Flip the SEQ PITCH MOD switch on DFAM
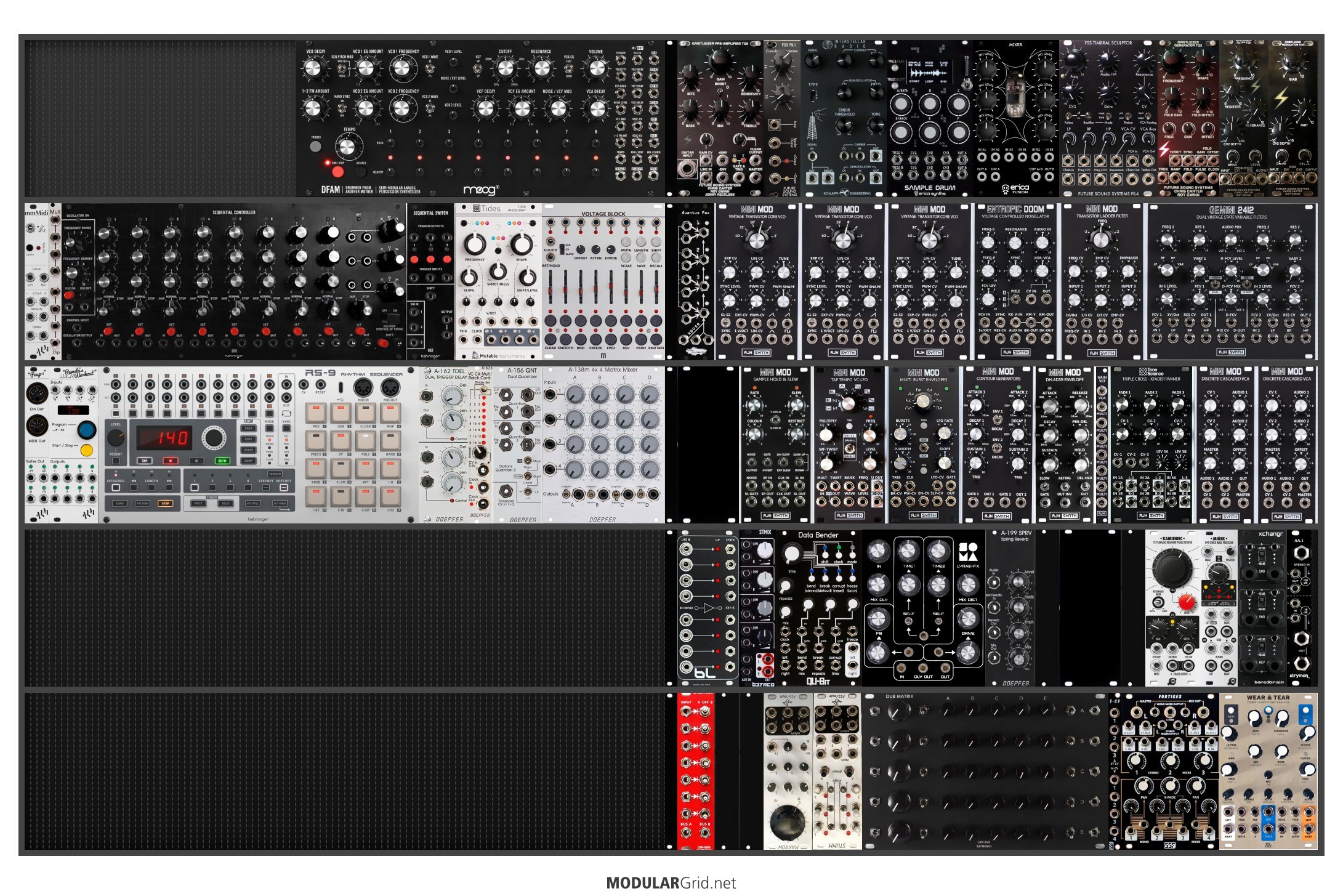Screen dimensions: 1343x896 point(342,68)
